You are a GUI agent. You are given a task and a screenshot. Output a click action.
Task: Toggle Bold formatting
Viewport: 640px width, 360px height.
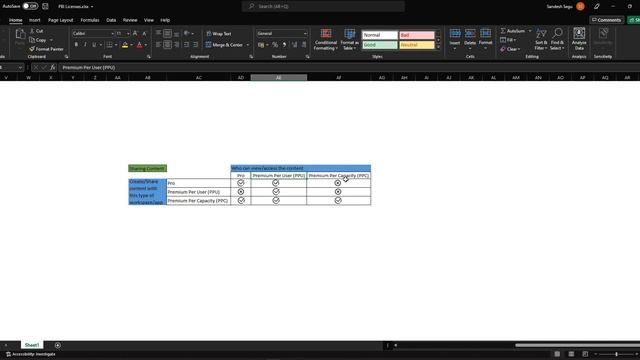76,45
